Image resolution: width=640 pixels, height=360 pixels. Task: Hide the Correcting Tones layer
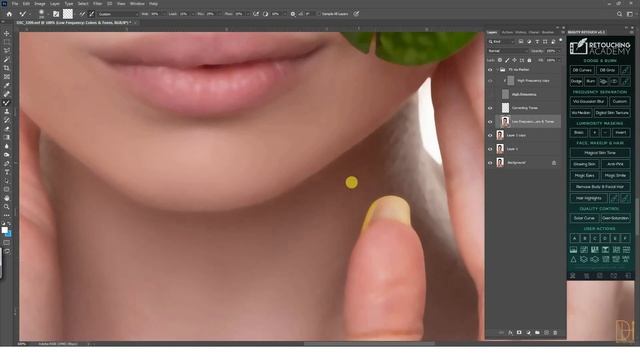490,108
